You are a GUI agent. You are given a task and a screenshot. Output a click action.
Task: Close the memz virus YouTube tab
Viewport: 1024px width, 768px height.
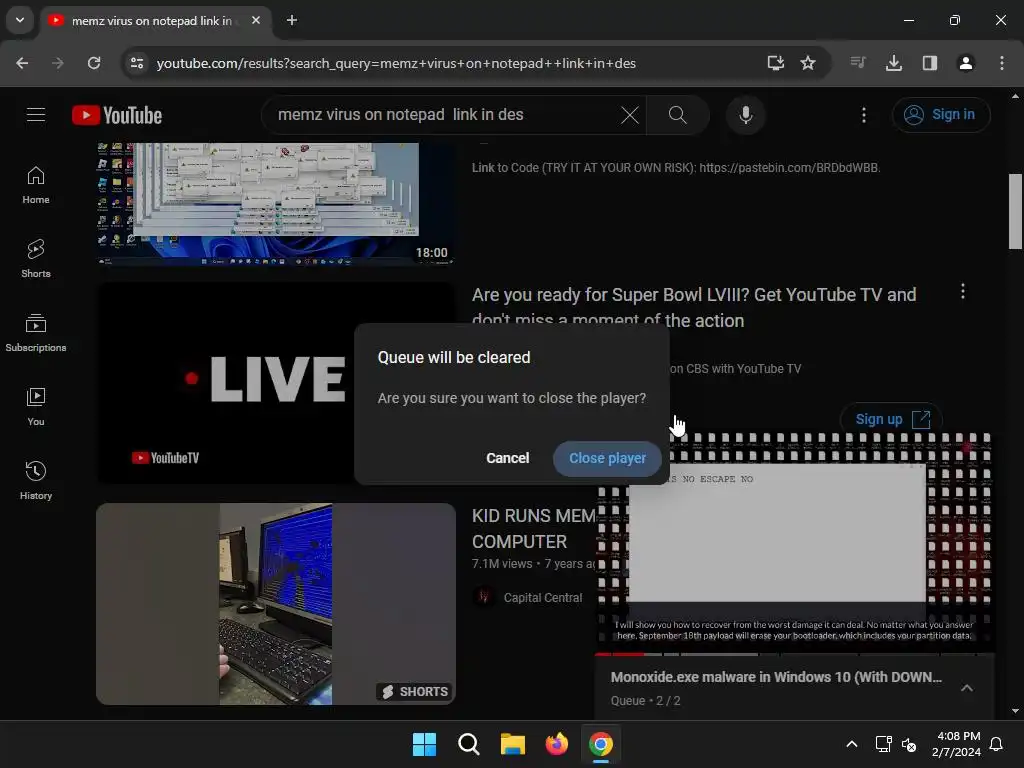pyautogui.click(x=256, y=20)
